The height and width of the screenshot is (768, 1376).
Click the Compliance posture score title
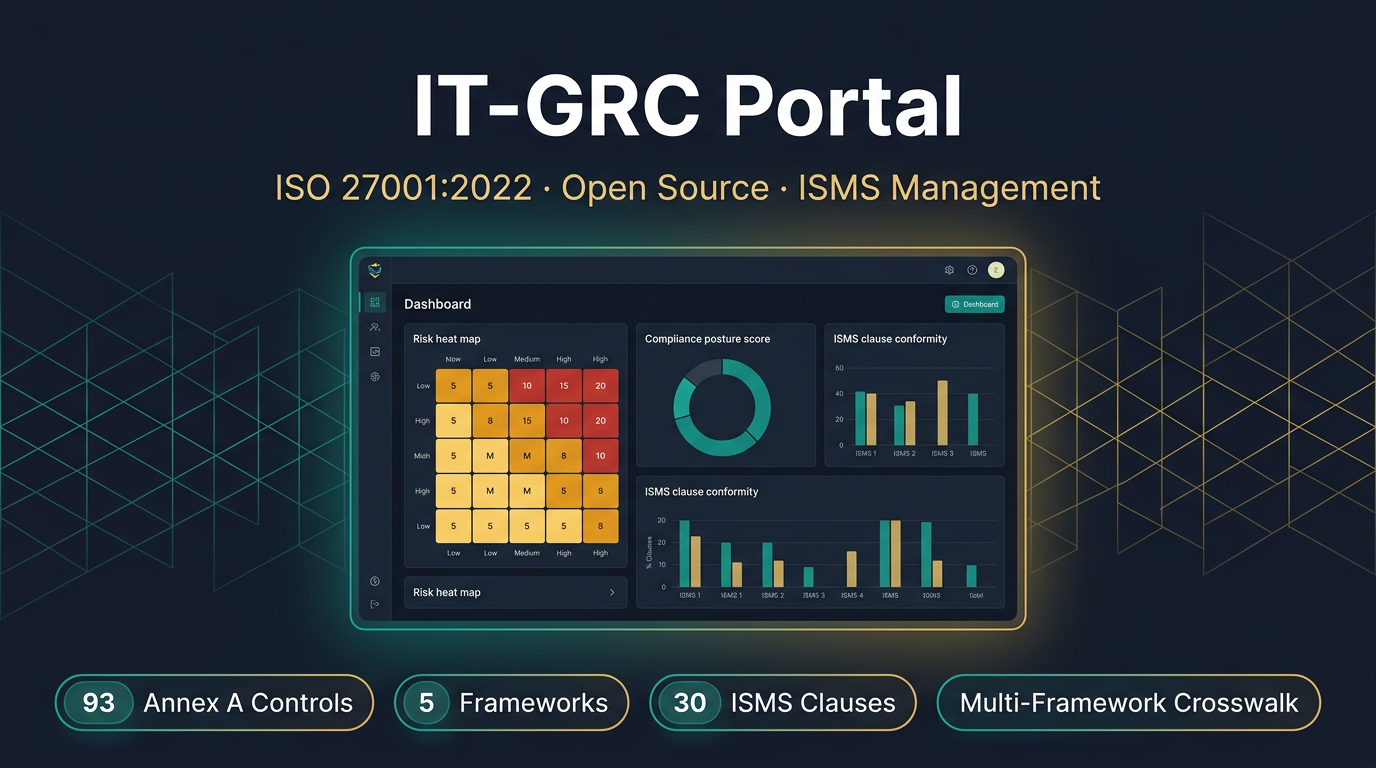pos(708,339)
